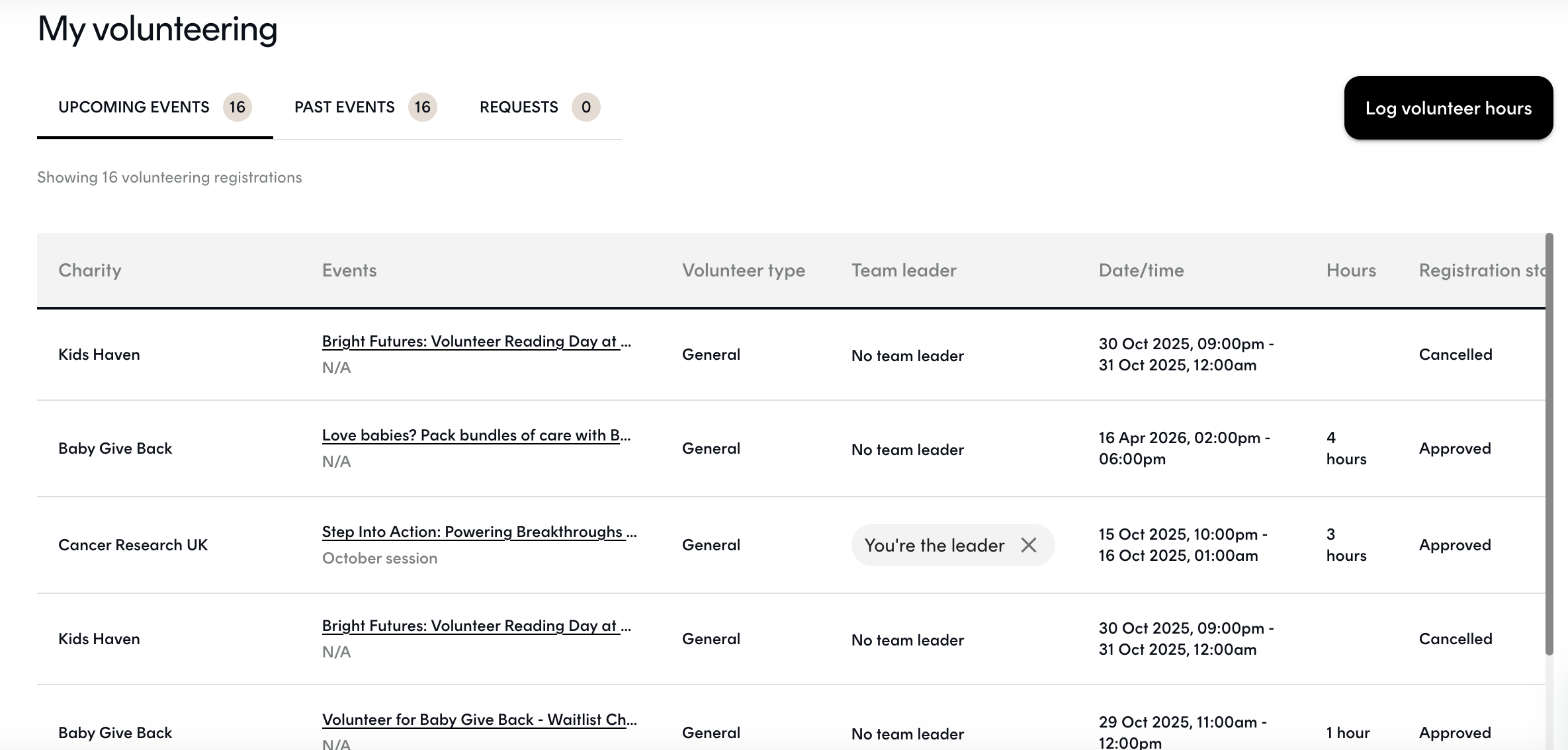Click the Events column header
1568x750 pixels.
point(349,270)
